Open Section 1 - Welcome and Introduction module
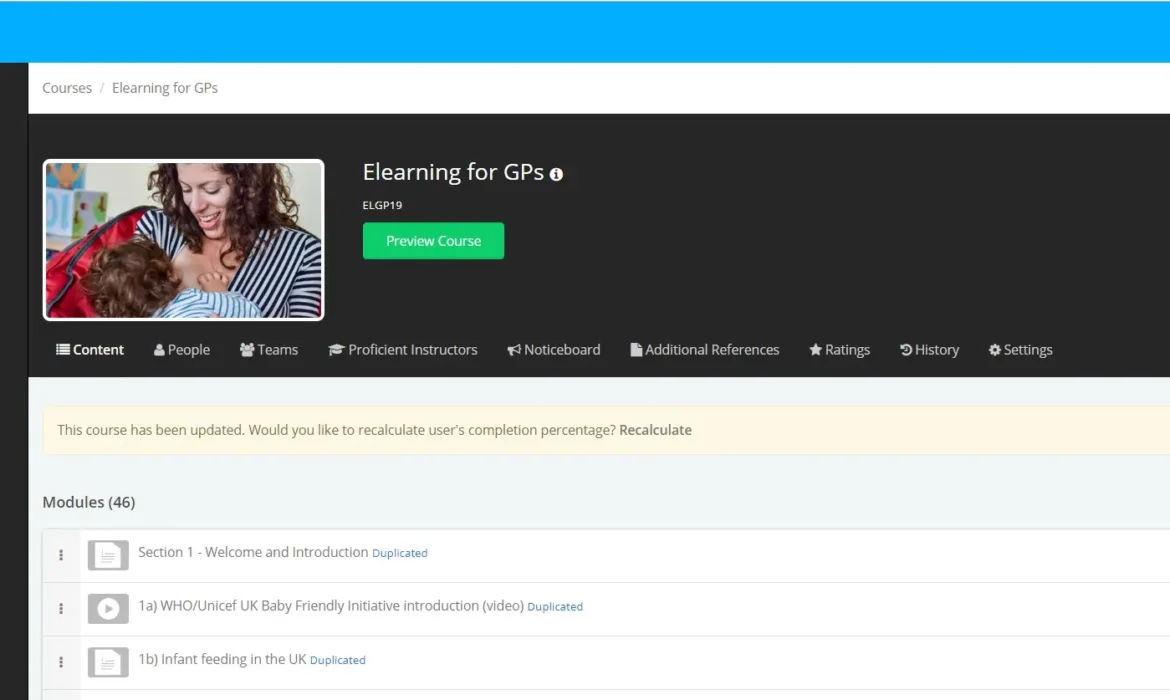This screenshot has width=1170, height=700. (x=253, y=552)
